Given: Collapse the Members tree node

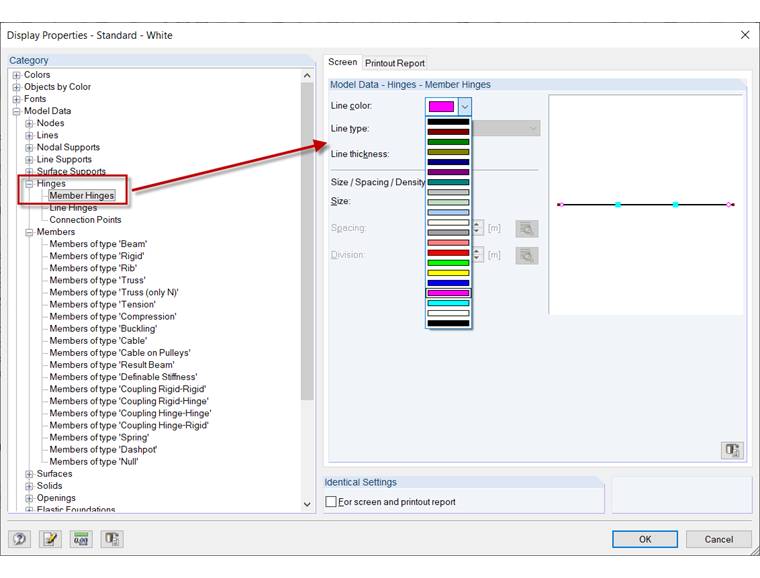Looking at the screenshot, I should pos(29,233).
